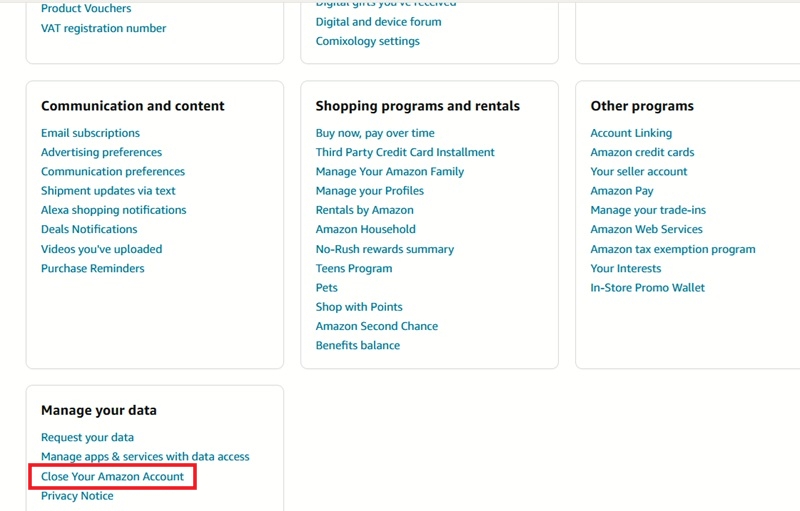Open Buy now, pay over time
This screenshot has width=800, height=511.
[x=375, y=133]
